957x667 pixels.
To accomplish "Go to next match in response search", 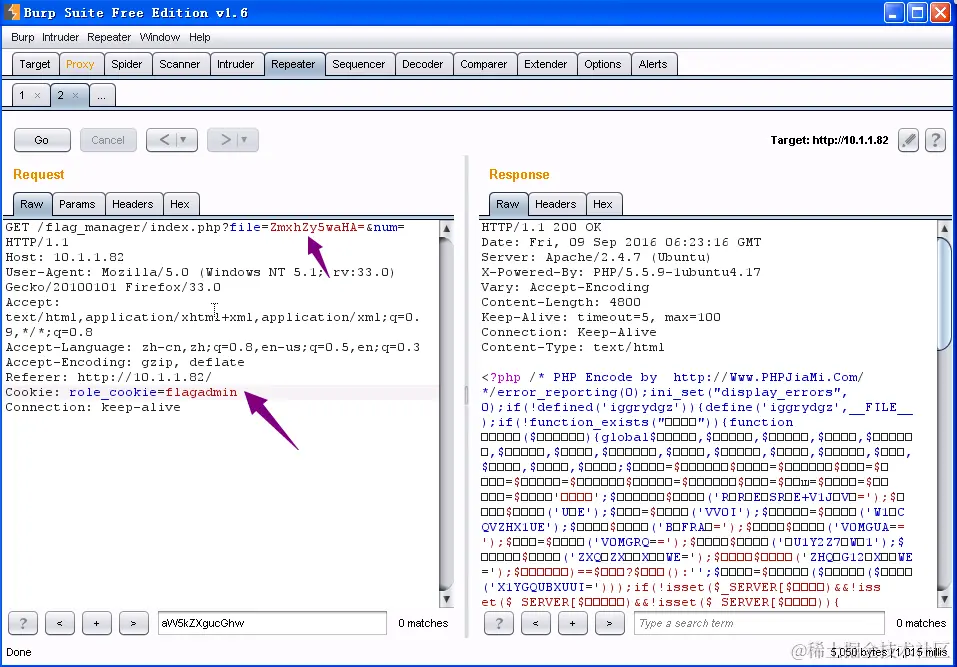I will [x=609, y=623].
